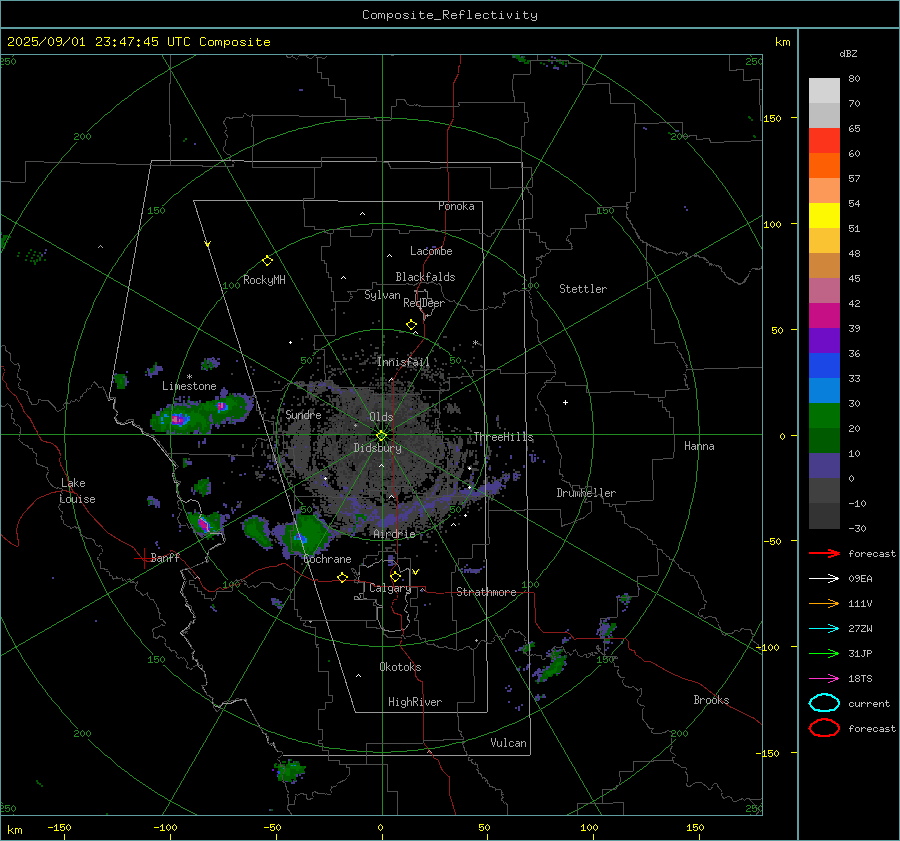Click the yellow diamond marker above Calgary label
This screenshot has width=900, height=841.
[395, 576]
